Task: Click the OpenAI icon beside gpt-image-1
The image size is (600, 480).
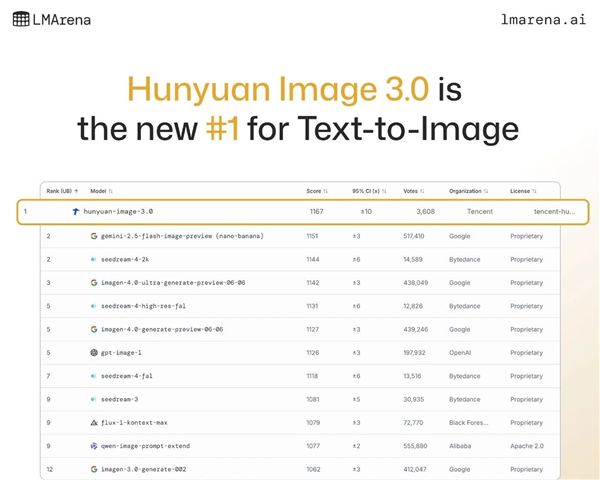Action: [94, 353]
